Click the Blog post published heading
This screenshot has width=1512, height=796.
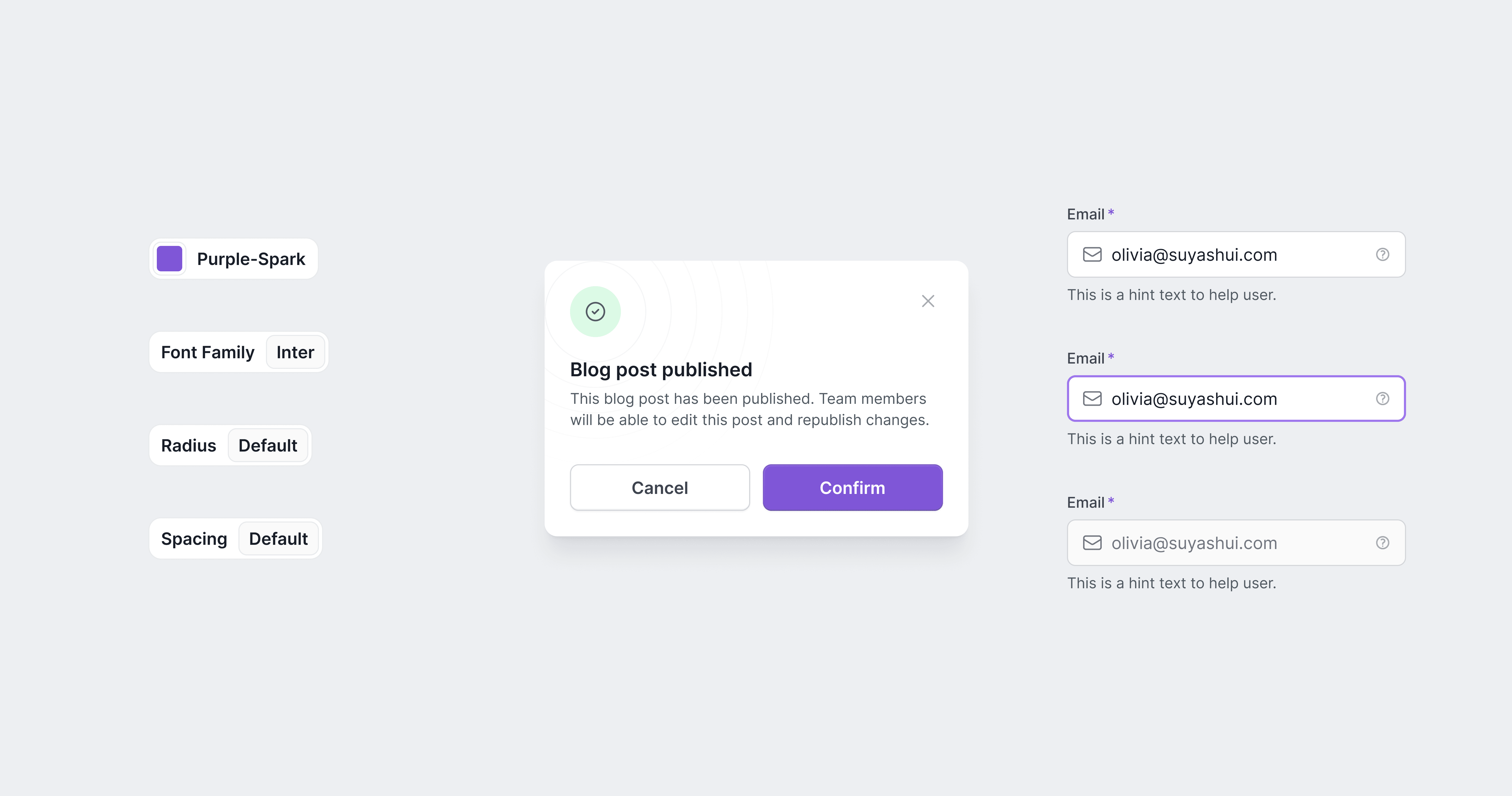tap(661, 370)
